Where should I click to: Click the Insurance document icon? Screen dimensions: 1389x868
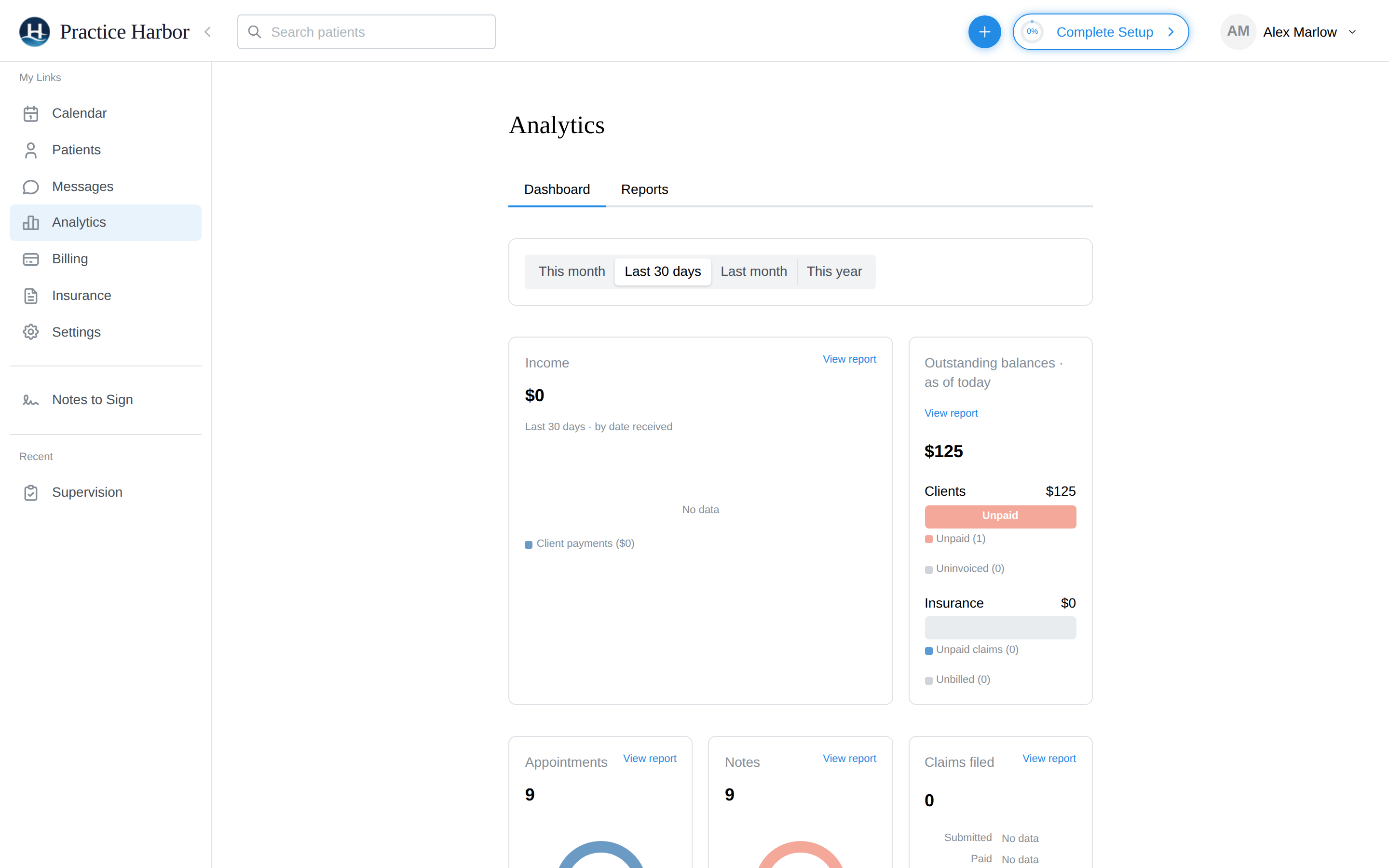coord(31,296)
